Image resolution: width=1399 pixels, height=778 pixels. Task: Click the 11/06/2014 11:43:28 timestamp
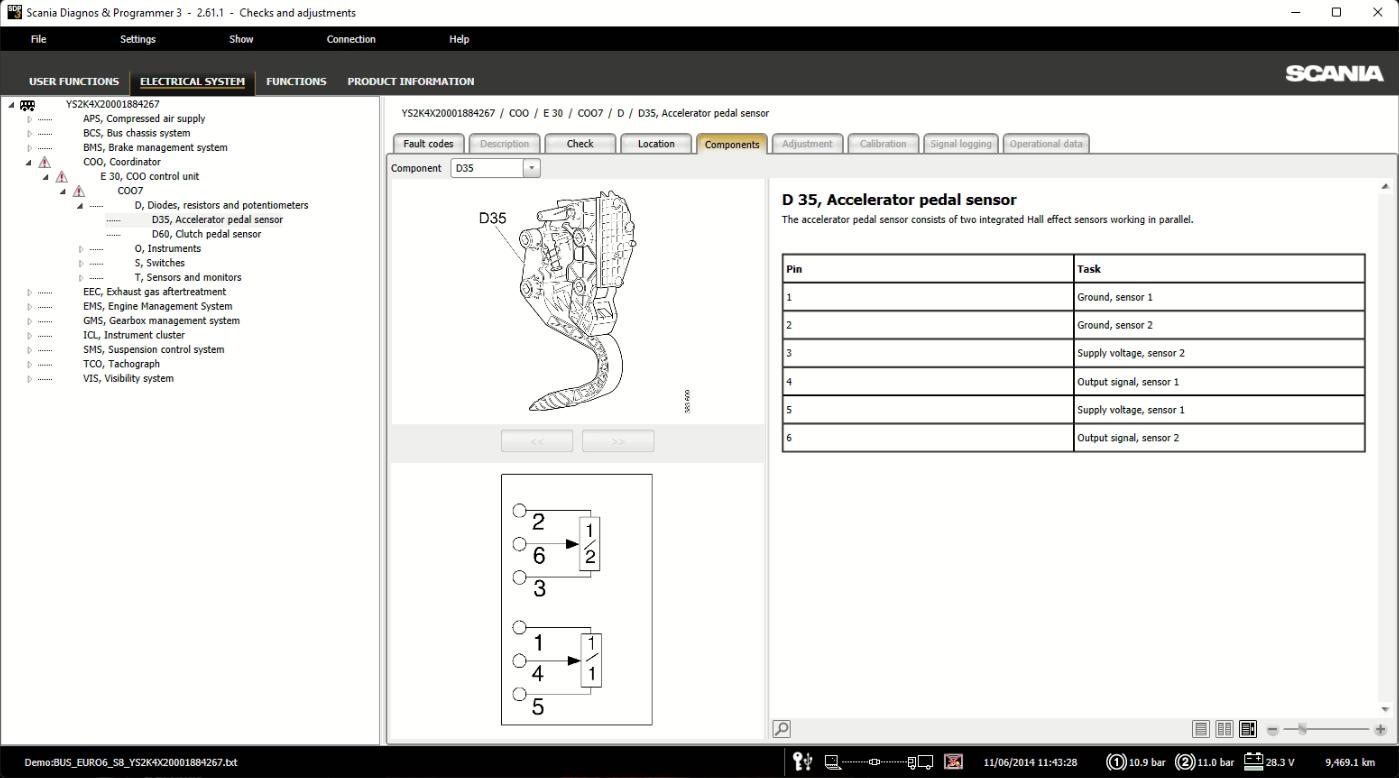[x=1030, y=762]
